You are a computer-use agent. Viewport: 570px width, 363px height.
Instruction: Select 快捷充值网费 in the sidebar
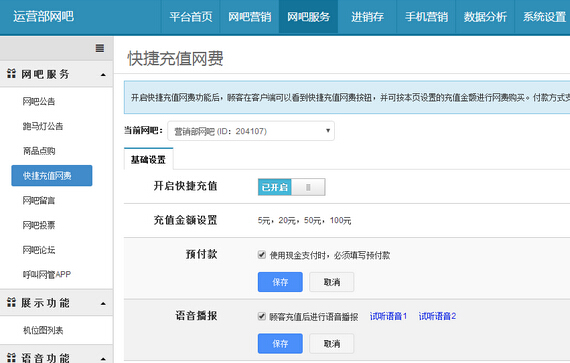click(52, 176)
